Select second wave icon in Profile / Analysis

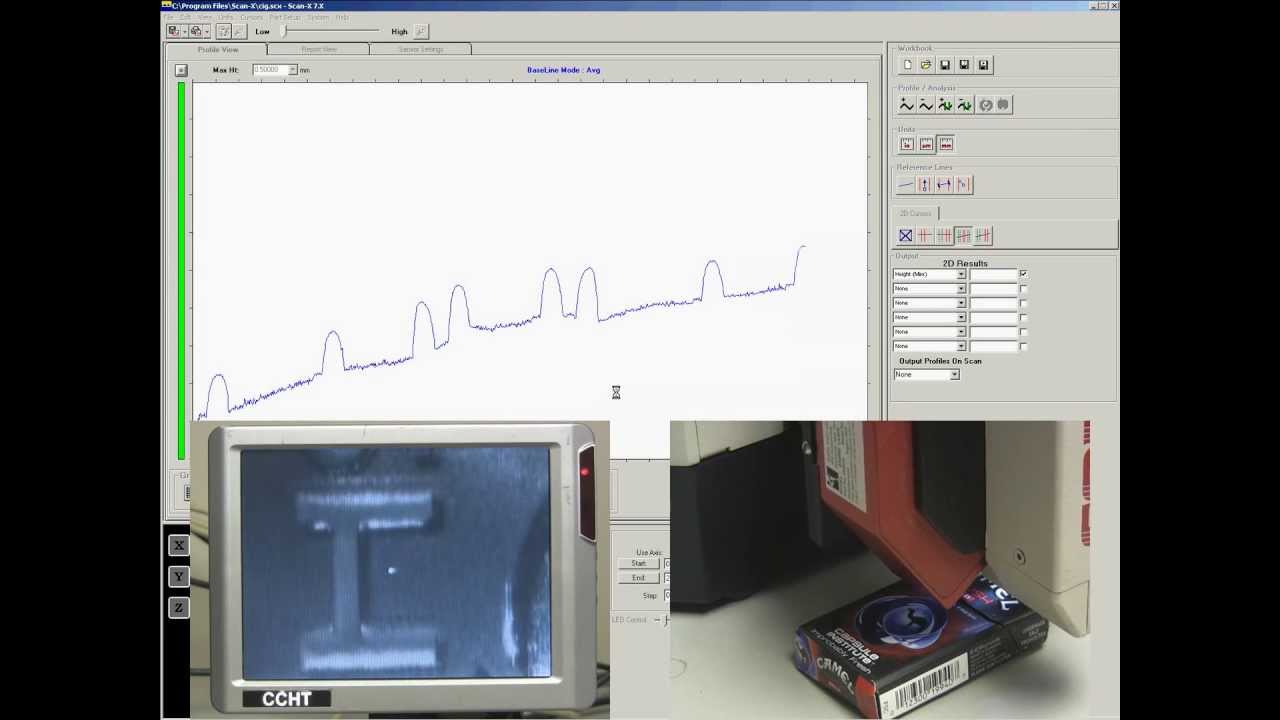point(926,105)
